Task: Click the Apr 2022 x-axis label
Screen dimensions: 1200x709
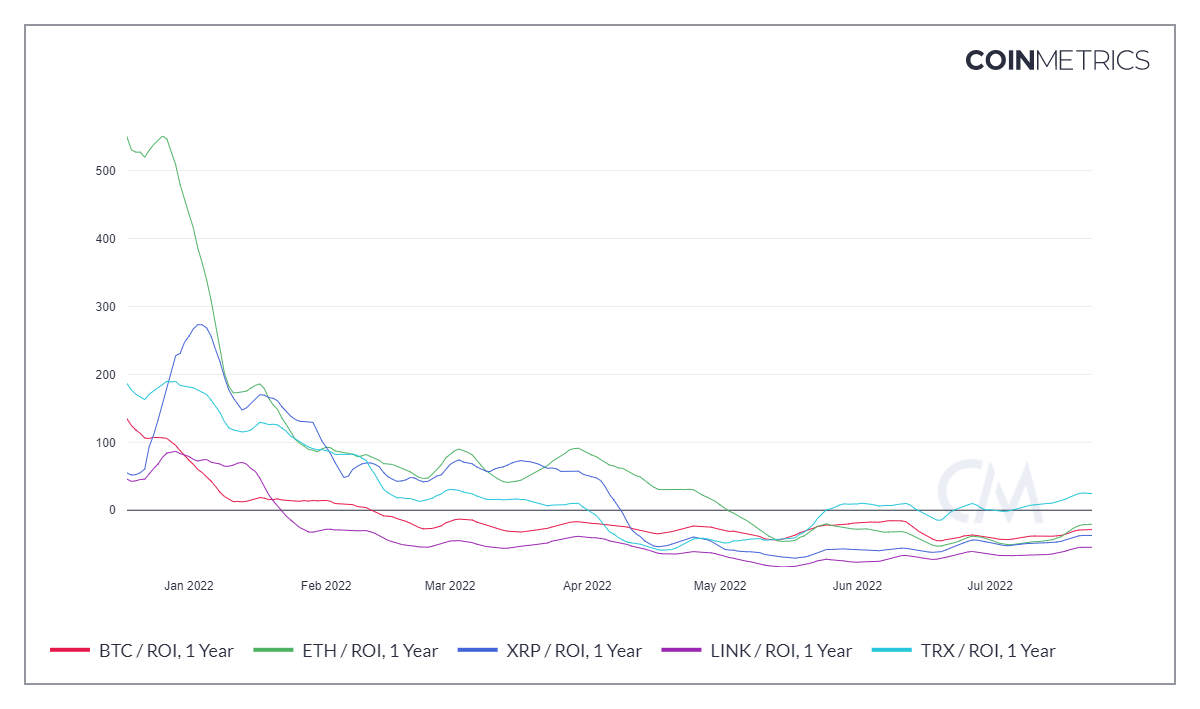Action: point(587,586)
